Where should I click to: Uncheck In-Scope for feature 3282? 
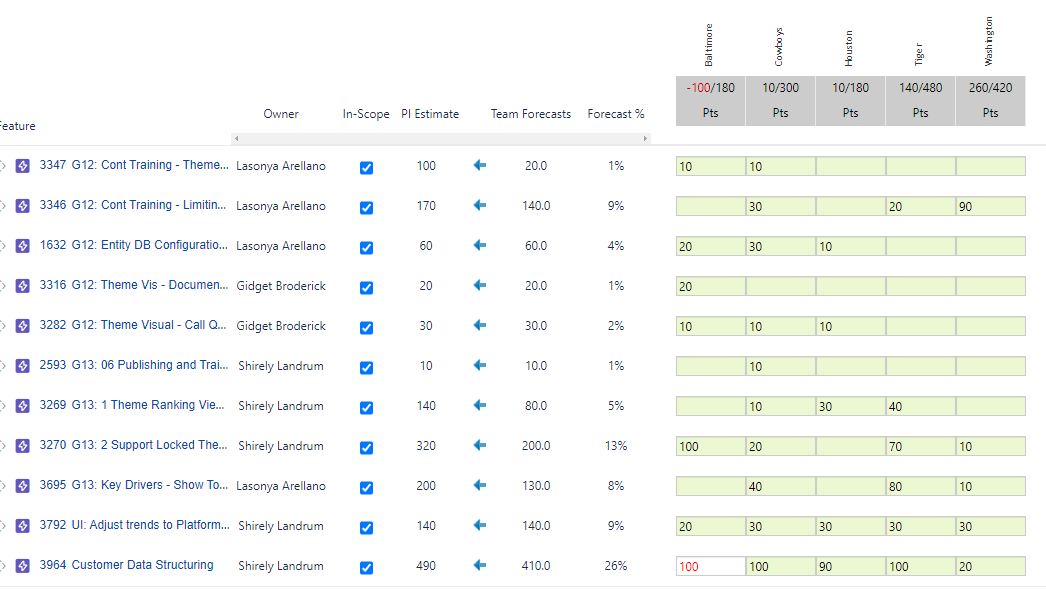[366, 328]
